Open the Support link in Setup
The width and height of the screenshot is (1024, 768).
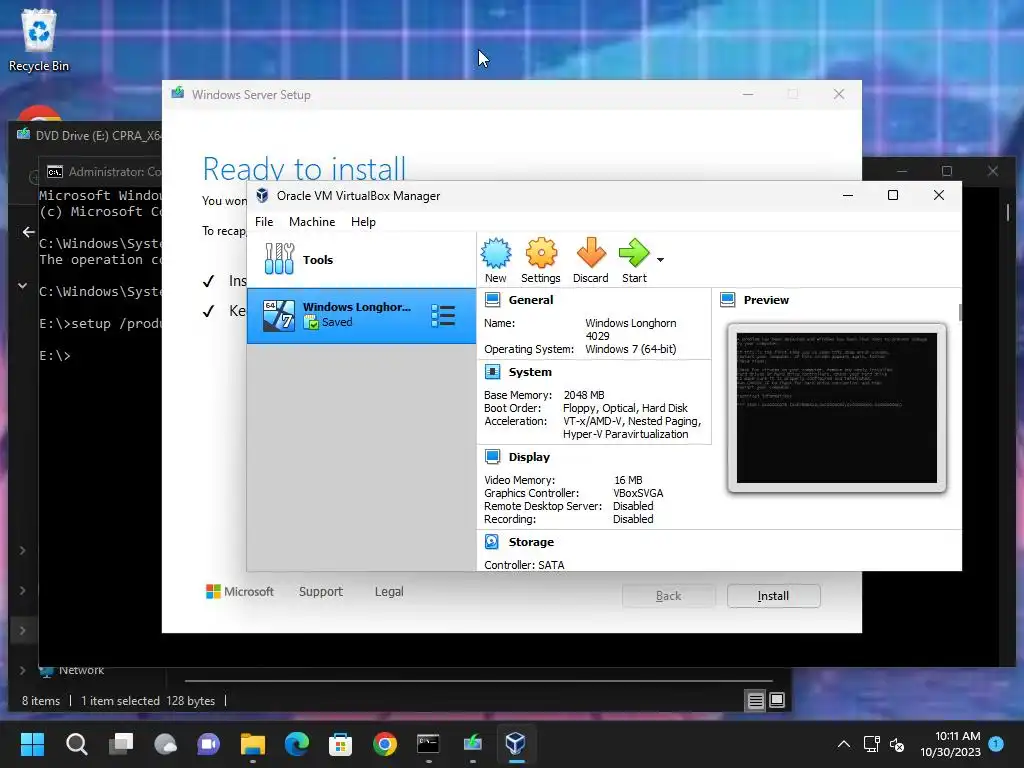pyautogui.click(x=321, y=592)
